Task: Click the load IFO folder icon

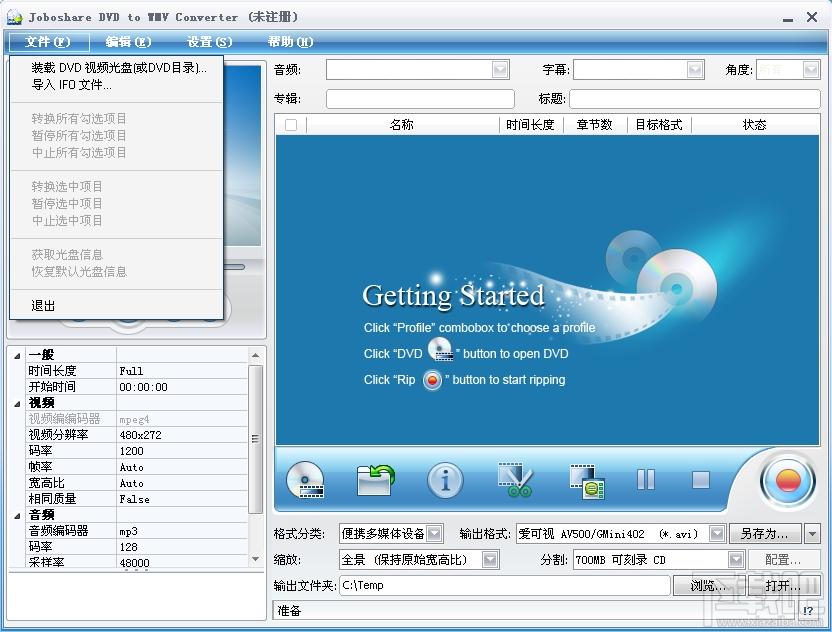Action: tap(375, 480)
